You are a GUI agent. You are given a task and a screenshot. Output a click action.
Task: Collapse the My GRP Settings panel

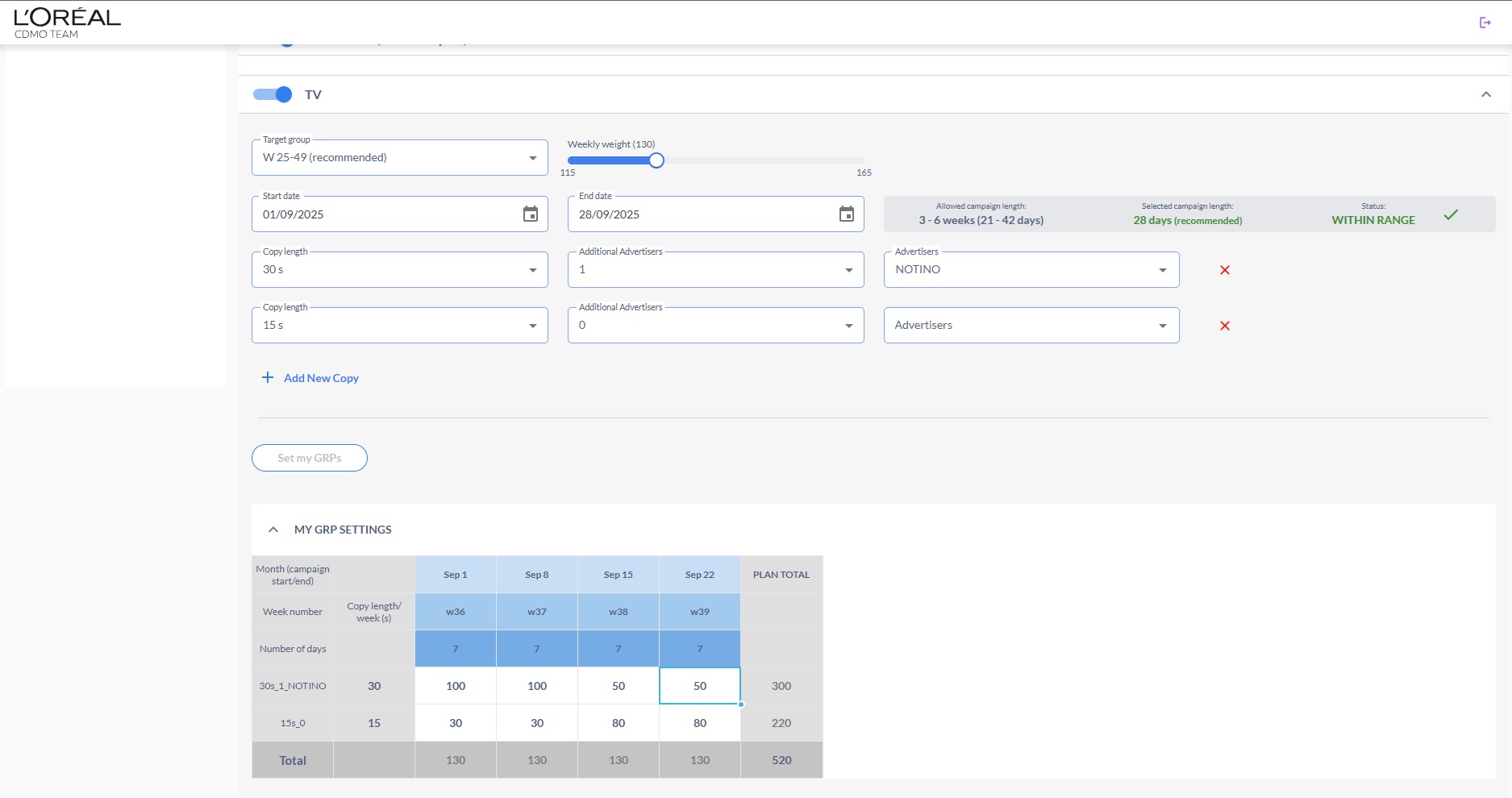[x=273, y=530]
